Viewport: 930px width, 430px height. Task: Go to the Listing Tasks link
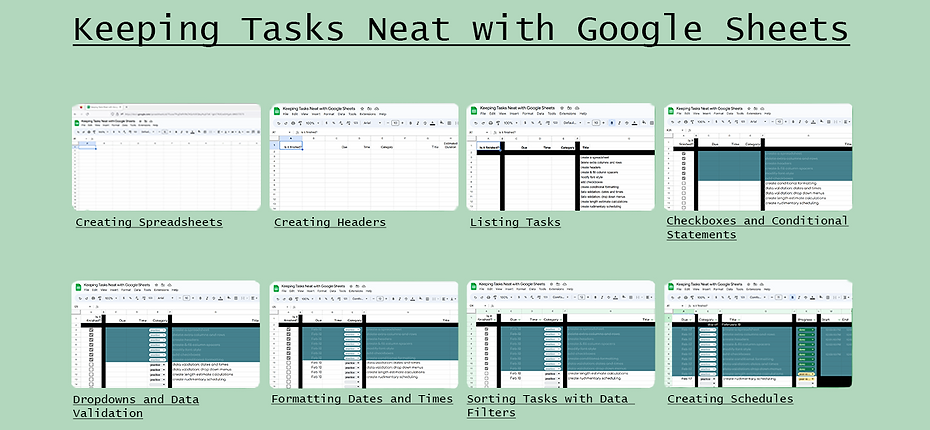click(515, 222)
